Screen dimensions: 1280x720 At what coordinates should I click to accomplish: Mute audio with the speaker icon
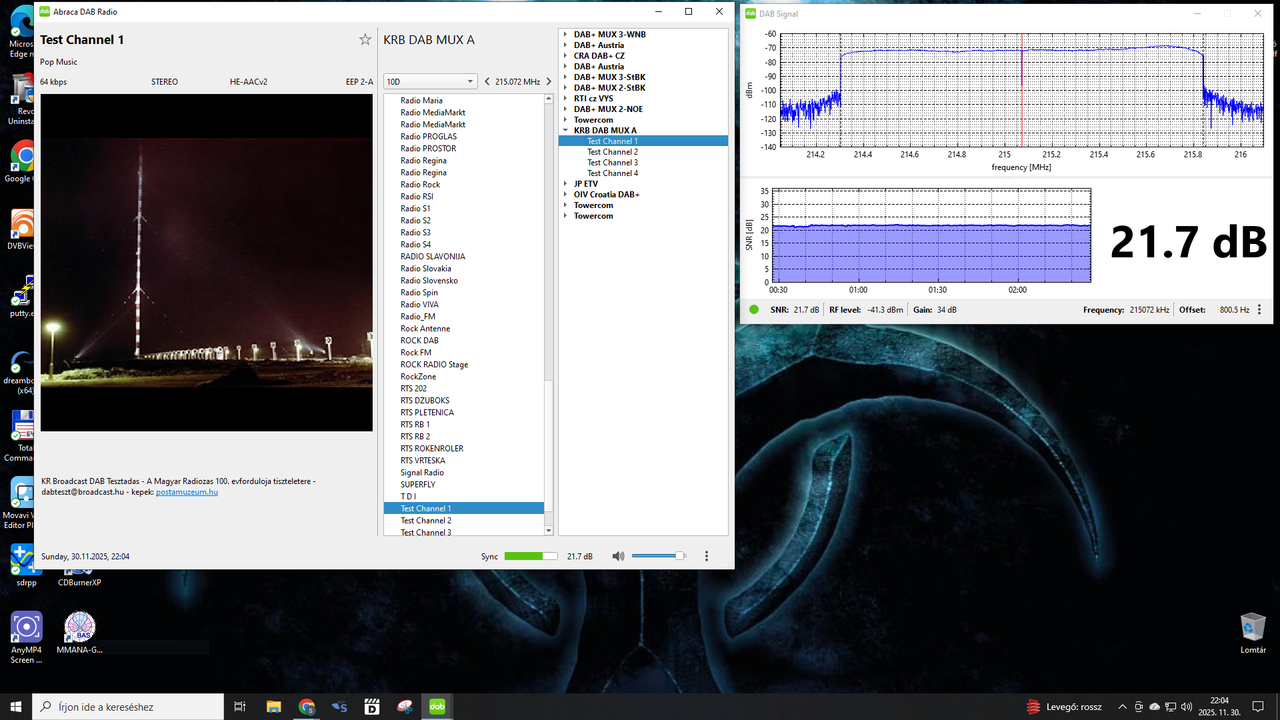click(x=618, y=556)
